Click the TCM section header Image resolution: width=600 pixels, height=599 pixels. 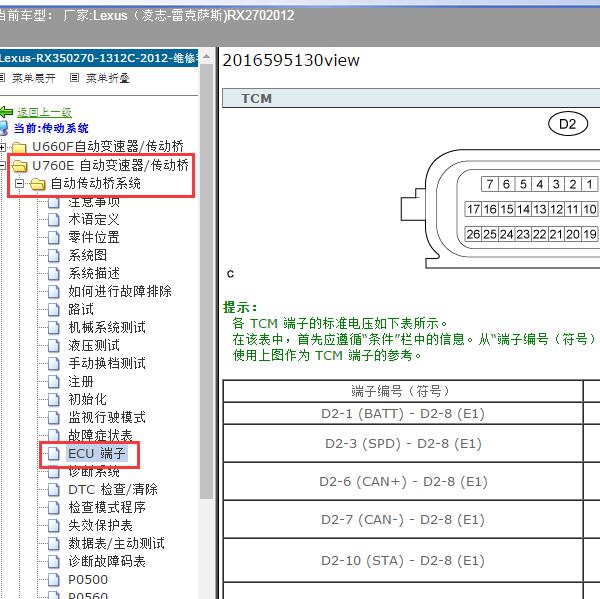point(411,98)
